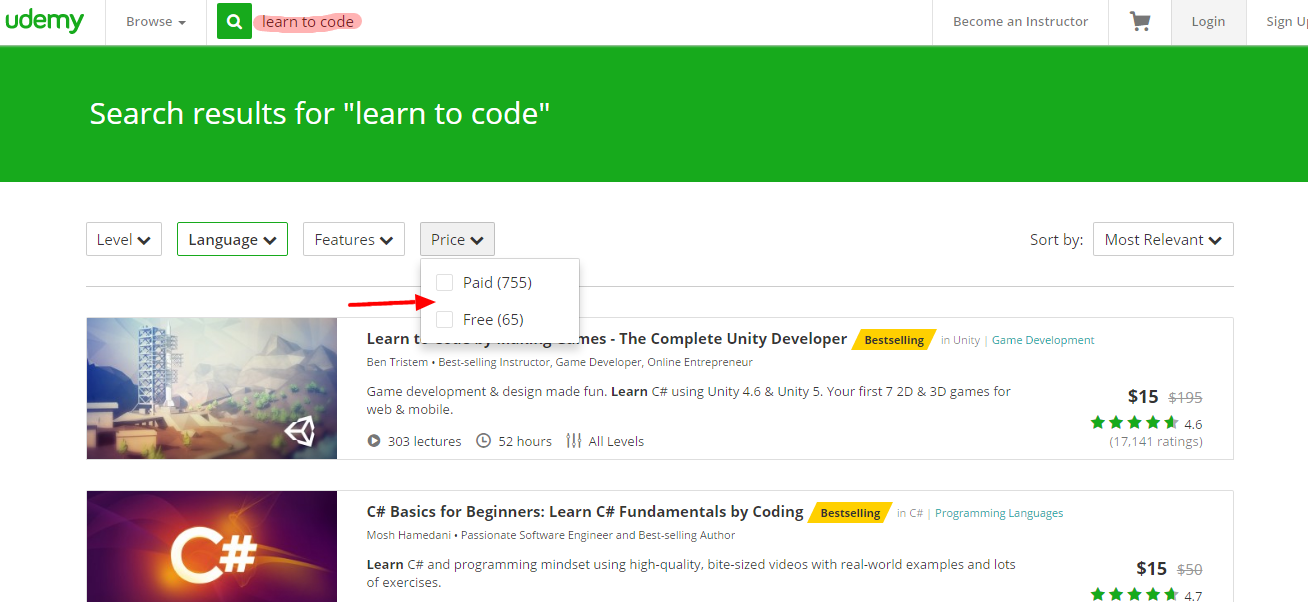This screenshot has width=1308, height=602.
Task: Click instructor name Ben Tristem
Action: (x=397, y=362)
